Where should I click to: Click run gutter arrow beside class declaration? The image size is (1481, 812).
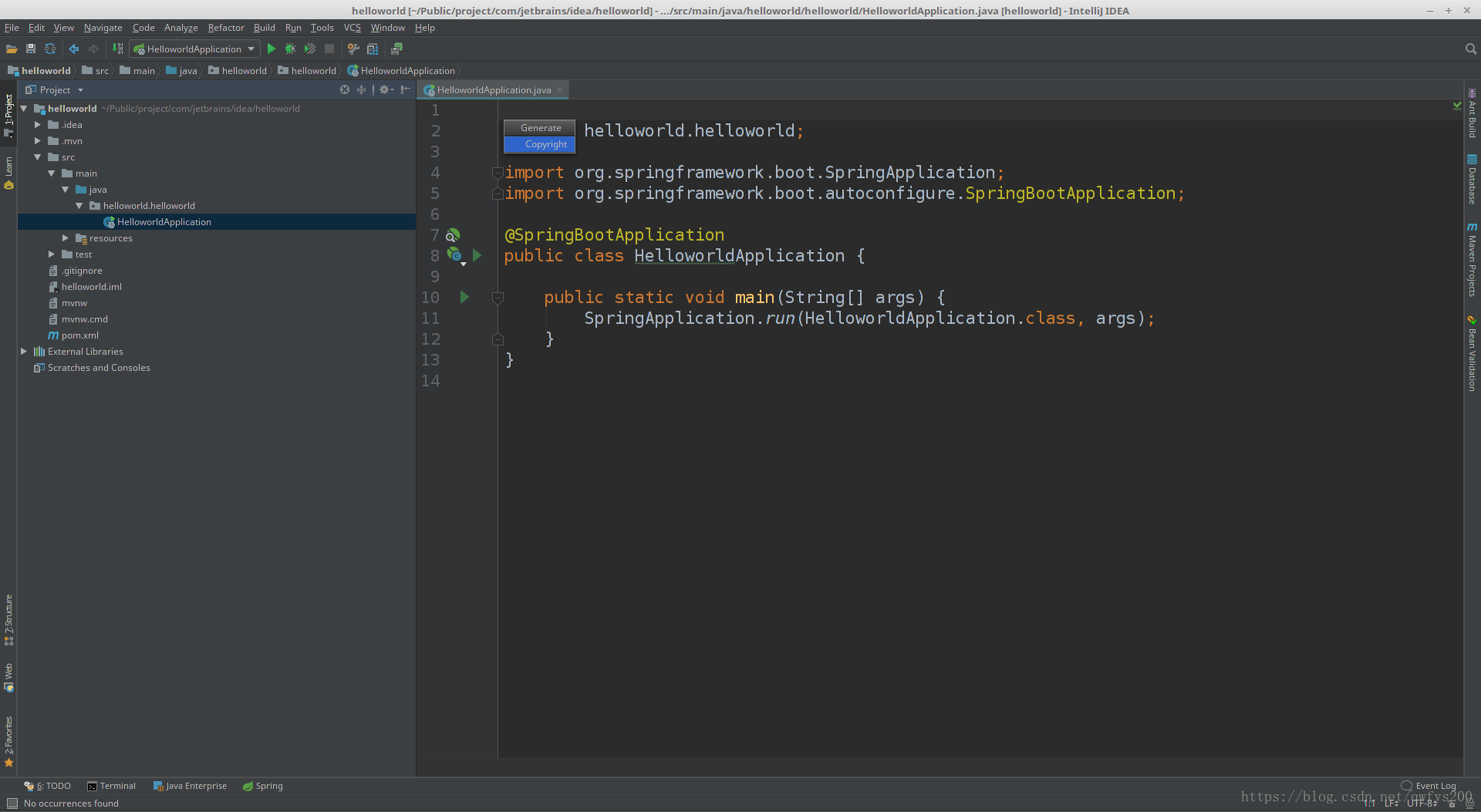coord(477,255)
